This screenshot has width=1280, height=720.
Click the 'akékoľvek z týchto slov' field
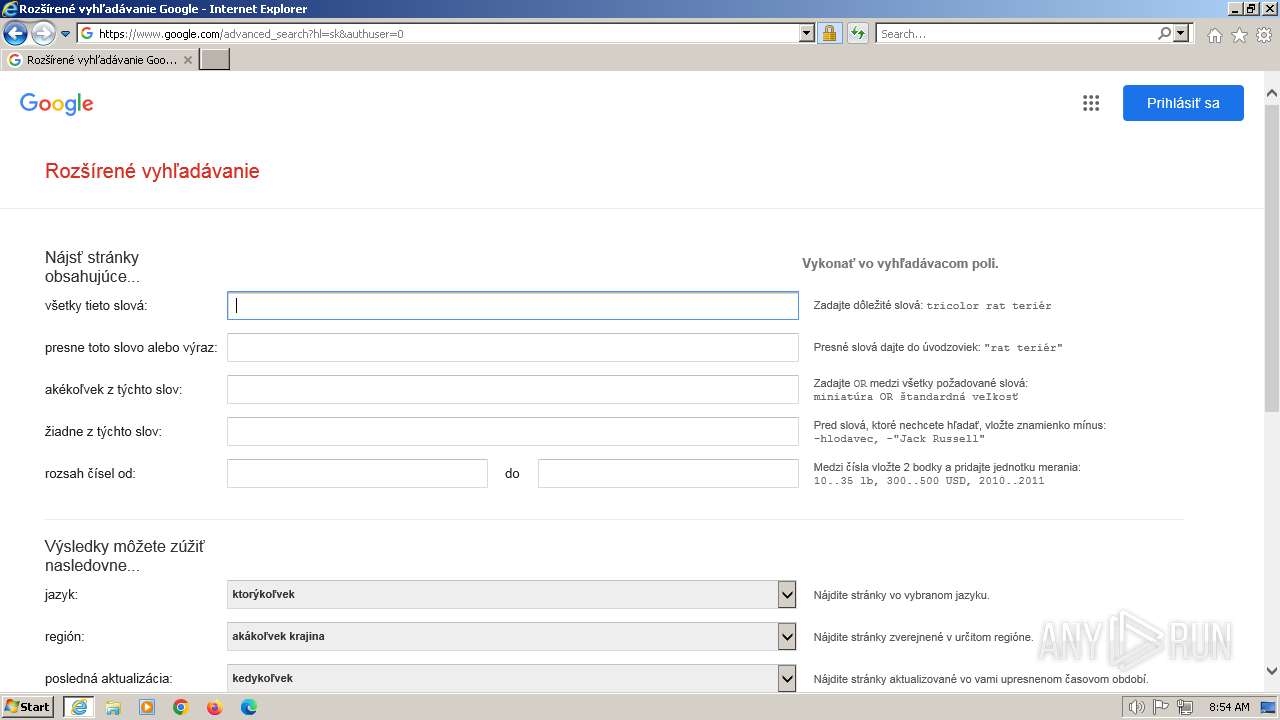pyautogui.click(x=513, y=390)
